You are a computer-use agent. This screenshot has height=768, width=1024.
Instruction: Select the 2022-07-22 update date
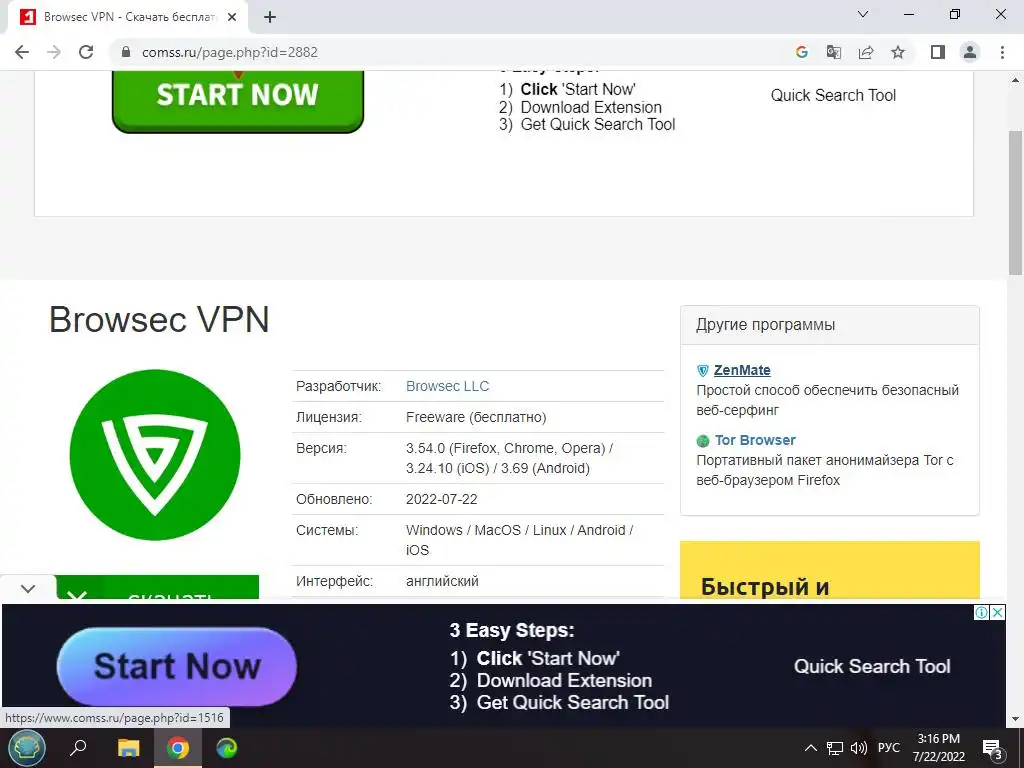[x=441, y=500]
